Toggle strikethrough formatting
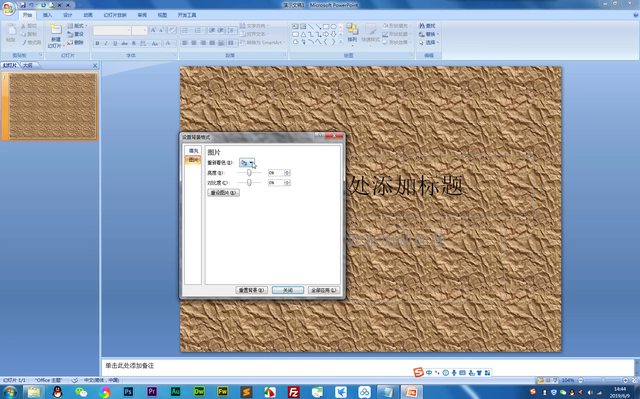Screen dimensions: 640x399 pos(124,43)
